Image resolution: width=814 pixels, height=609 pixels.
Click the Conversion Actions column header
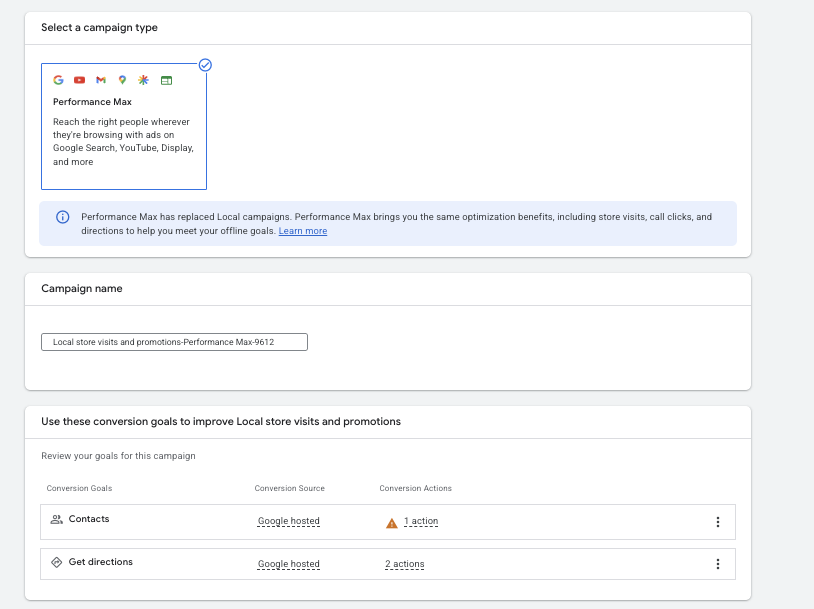click(x=415, y=488)
